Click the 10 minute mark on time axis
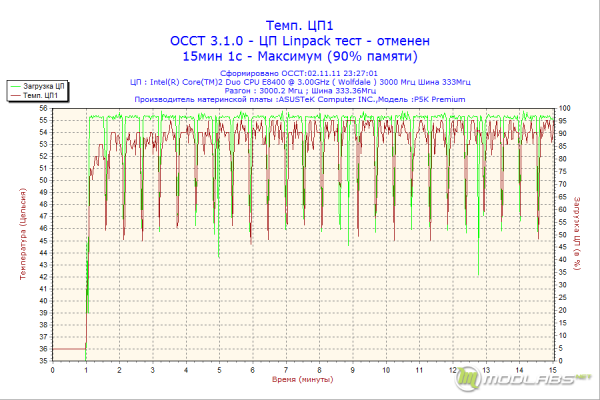This screenshot has width=600, height=400. tap(386, 370)
